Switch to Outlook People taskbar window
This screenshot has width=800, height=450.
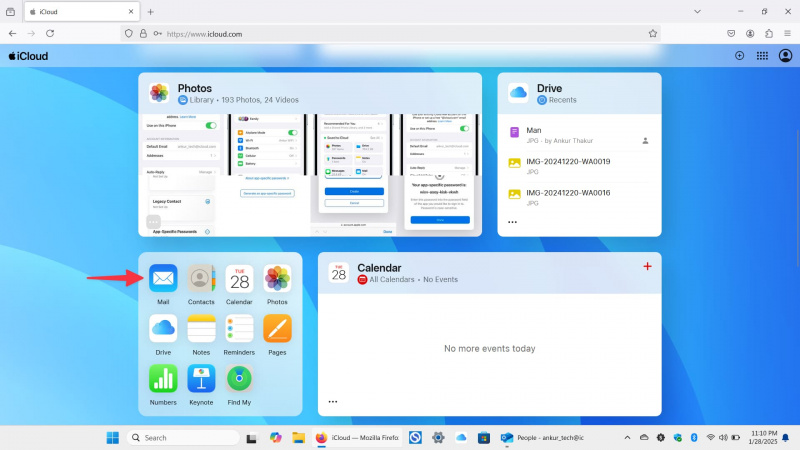[x=543, y=438]
